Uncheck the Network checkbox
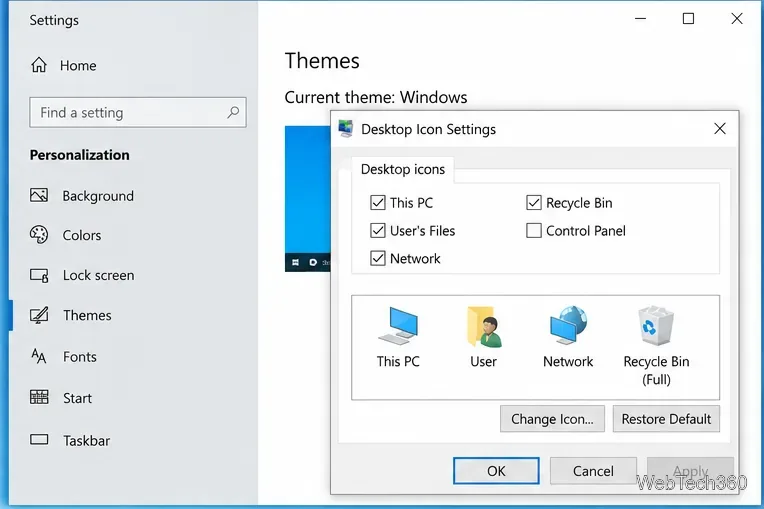764x509 pixels. coord(378,258)
